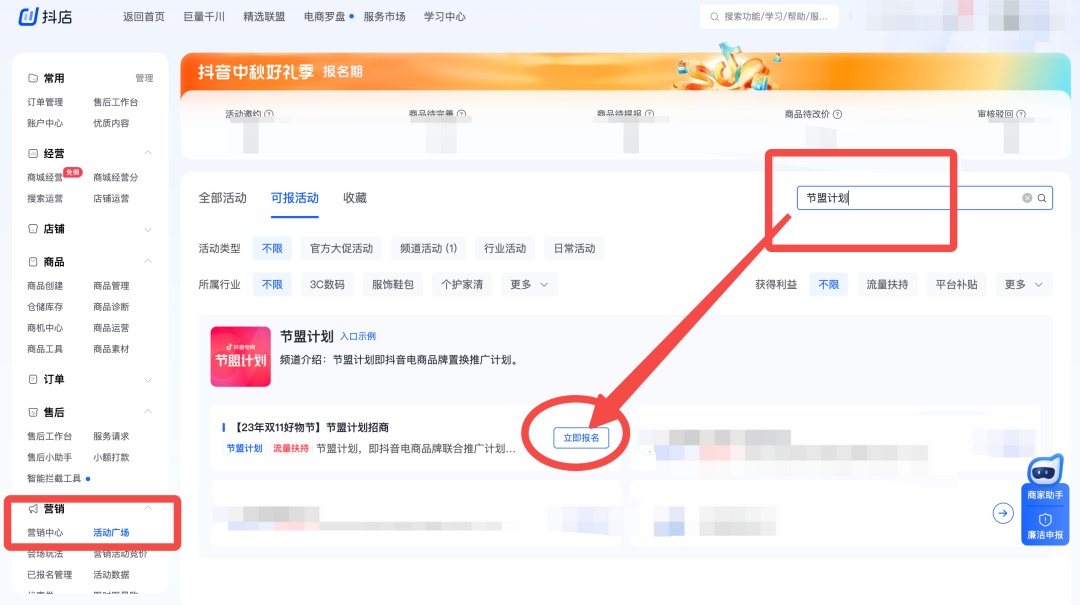Image resolution: width=1080 pixels, height=605 pixels.
Task: Click the 营销 megaphone icon in sidebar
Action: click(x=32, y=509)
